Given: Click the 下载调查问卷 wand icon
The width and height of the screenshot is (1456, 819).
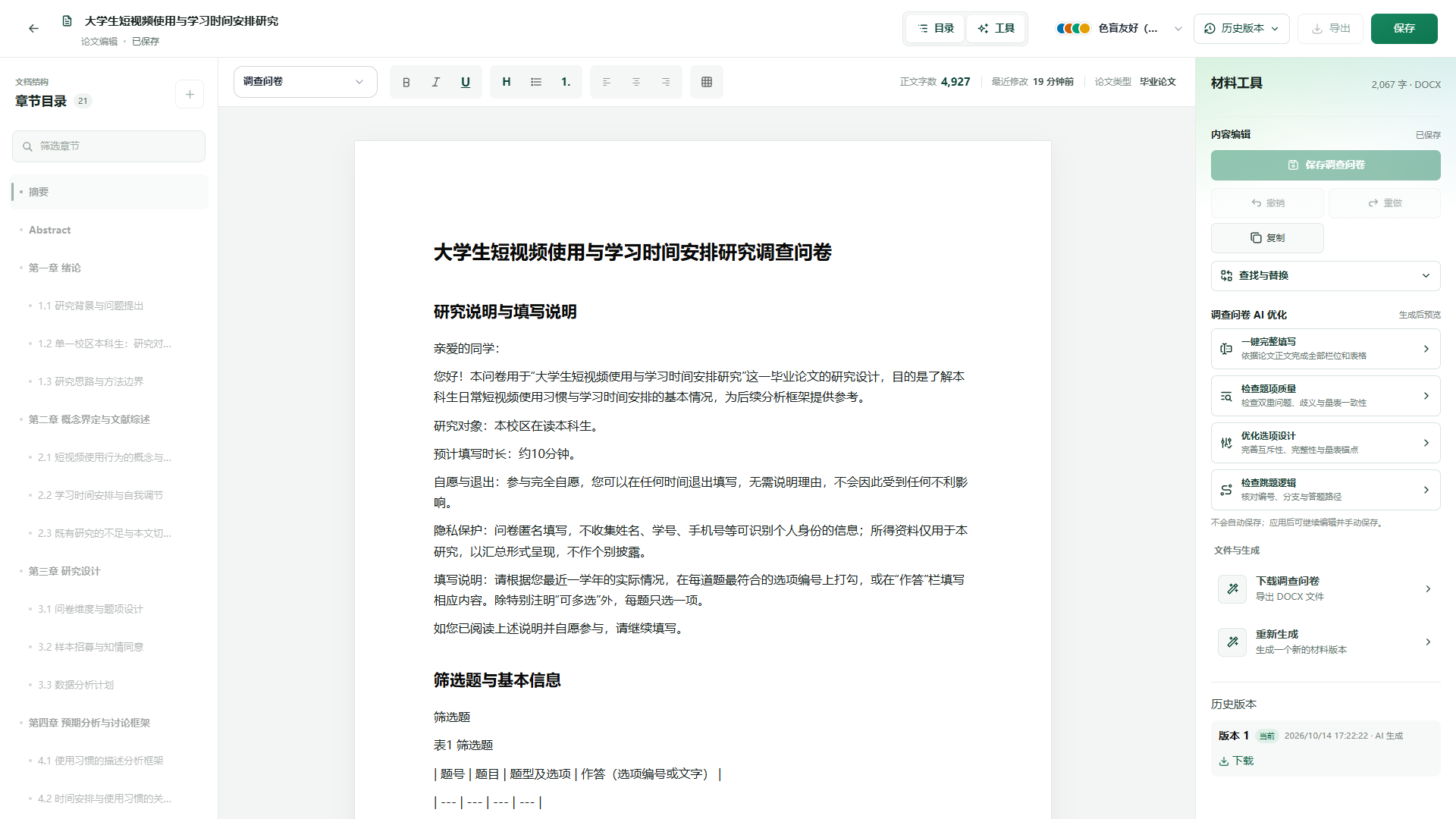Looking at the screenshot, I should (1232, 588).
